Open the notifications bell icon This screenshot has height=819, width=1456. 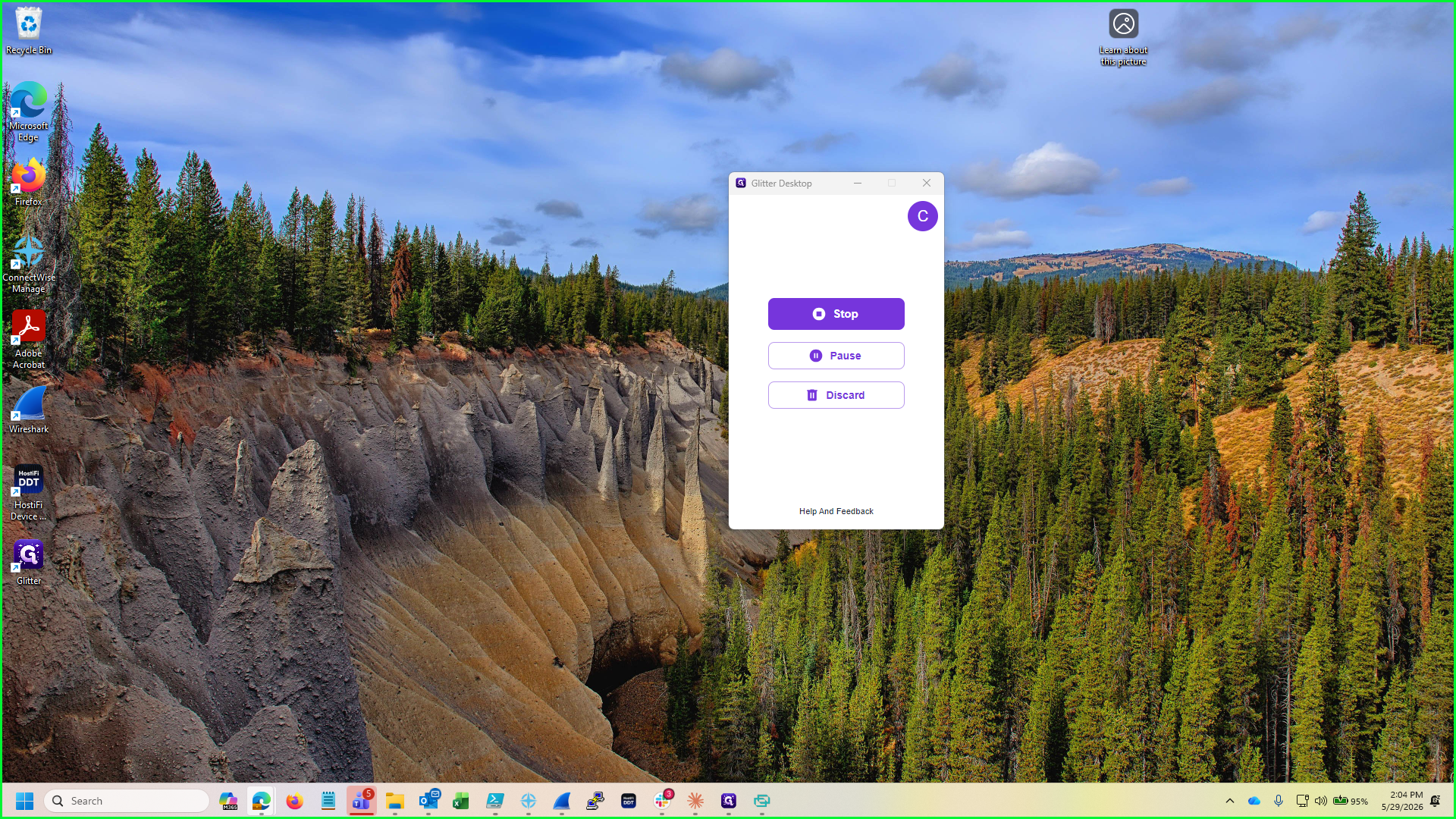click(1436, 801)
